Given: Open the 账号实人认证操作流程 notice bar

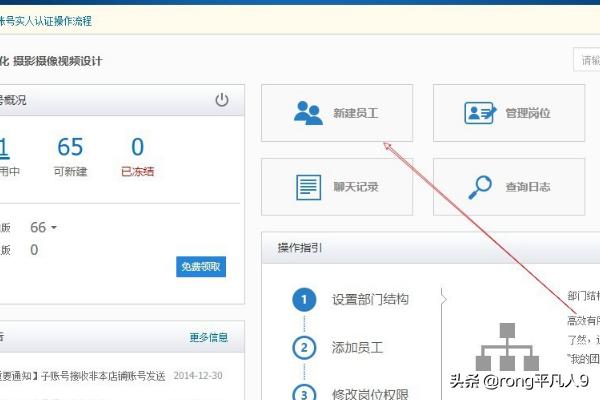Looking at the screenshot, I should pos(50,19).
